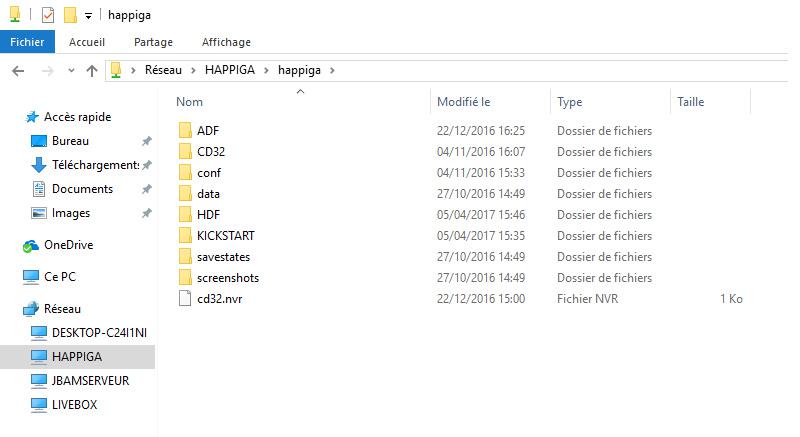This screenshot has width=800, height=437.
Task: Navigate up one level with up arrow
Action: pyautogui.click(x=92, y=71)
